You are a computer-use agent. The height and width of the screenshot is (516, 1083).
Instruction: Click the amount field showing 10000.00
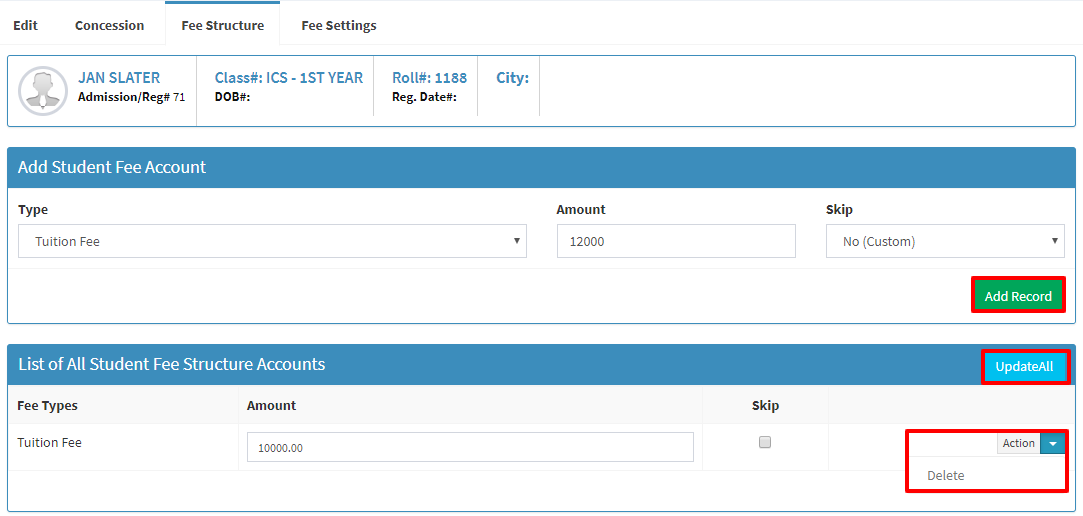coord(470,447)
